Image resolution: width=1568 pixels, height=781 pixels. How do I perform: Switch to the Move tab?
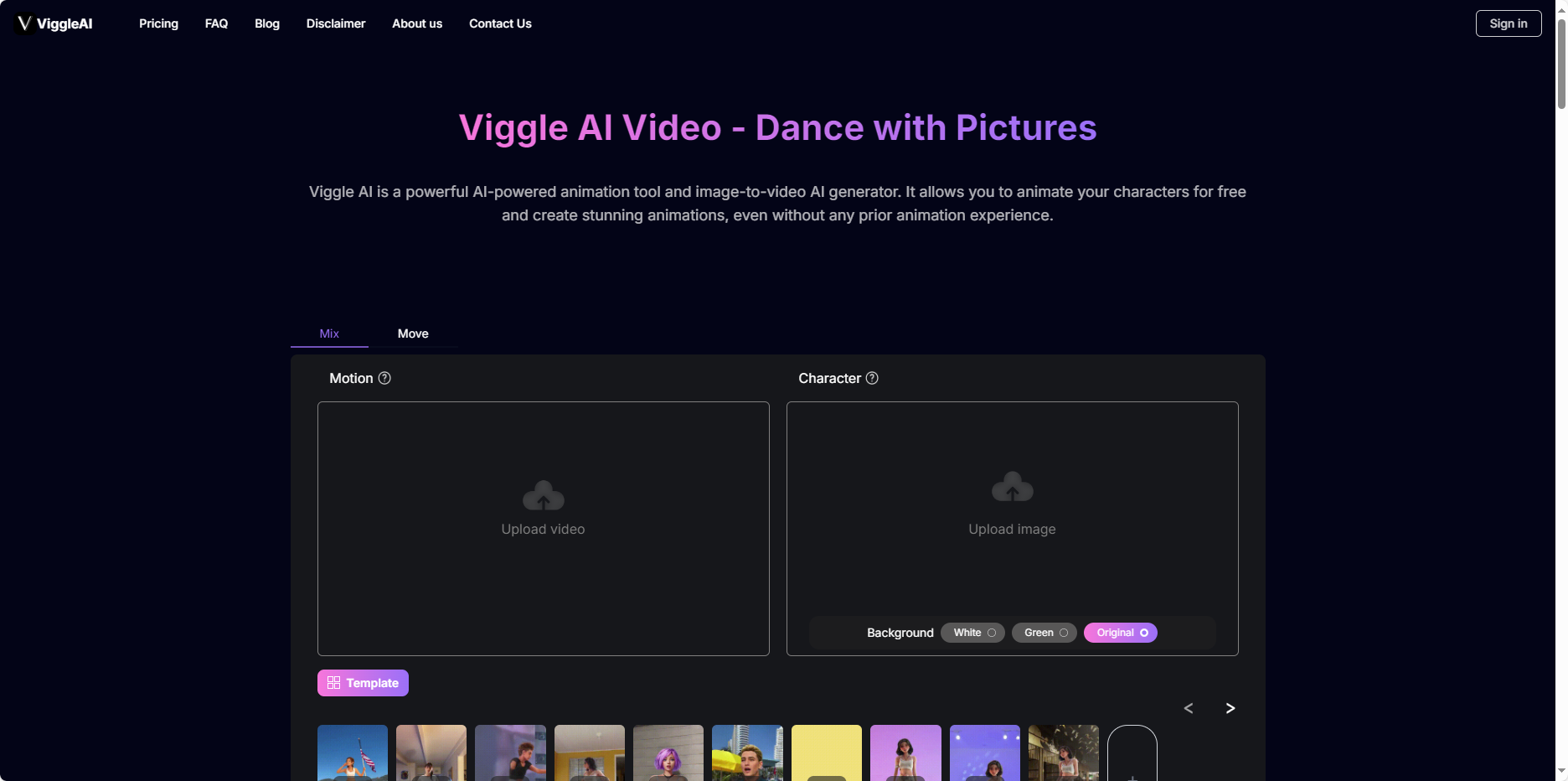pyautogui.click(x=412, y=334)
